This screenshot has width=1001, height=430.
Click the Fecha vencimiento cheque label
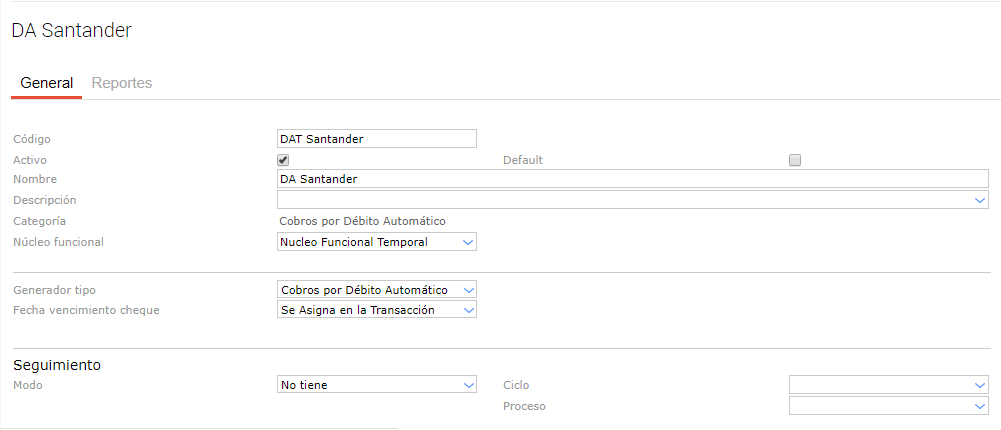(86, 310)
